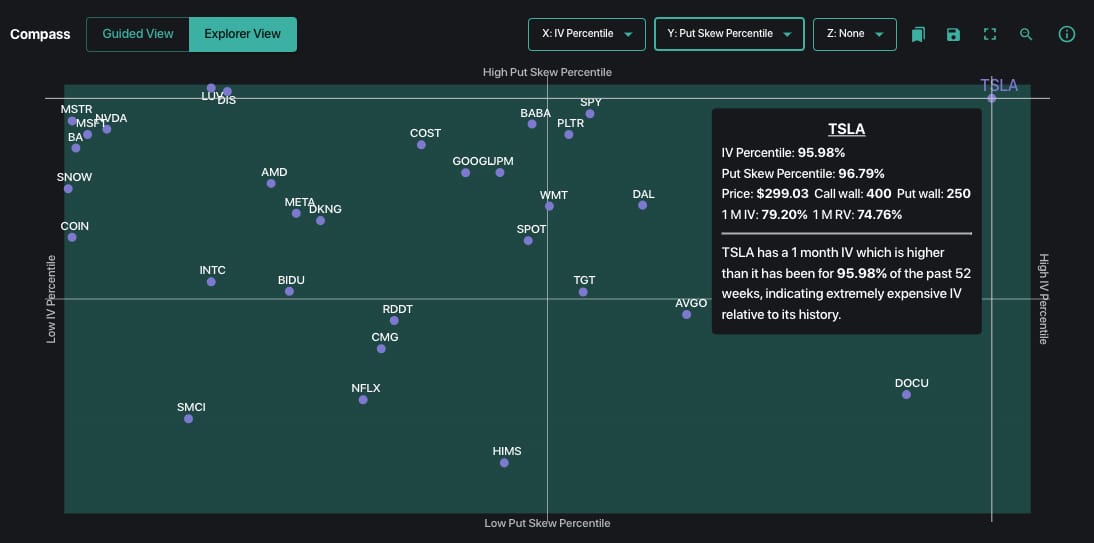
Task: Click the TSLA tooltip heading
Action: point(846,129)
